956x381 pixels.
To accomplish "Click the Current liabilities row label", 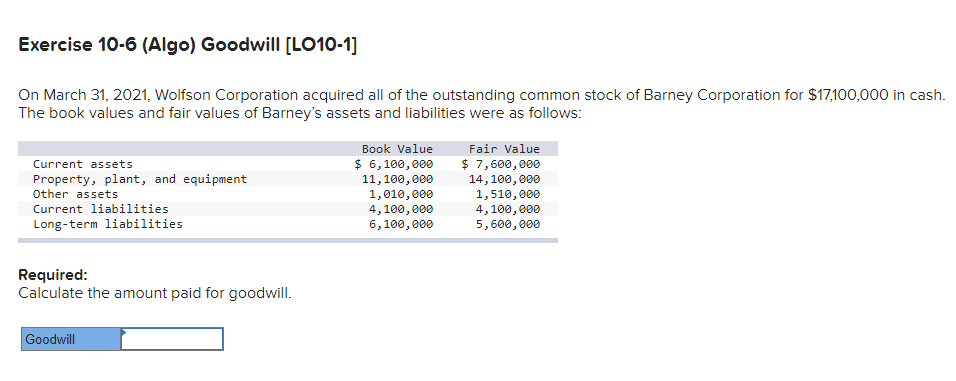I will (101, 208).
